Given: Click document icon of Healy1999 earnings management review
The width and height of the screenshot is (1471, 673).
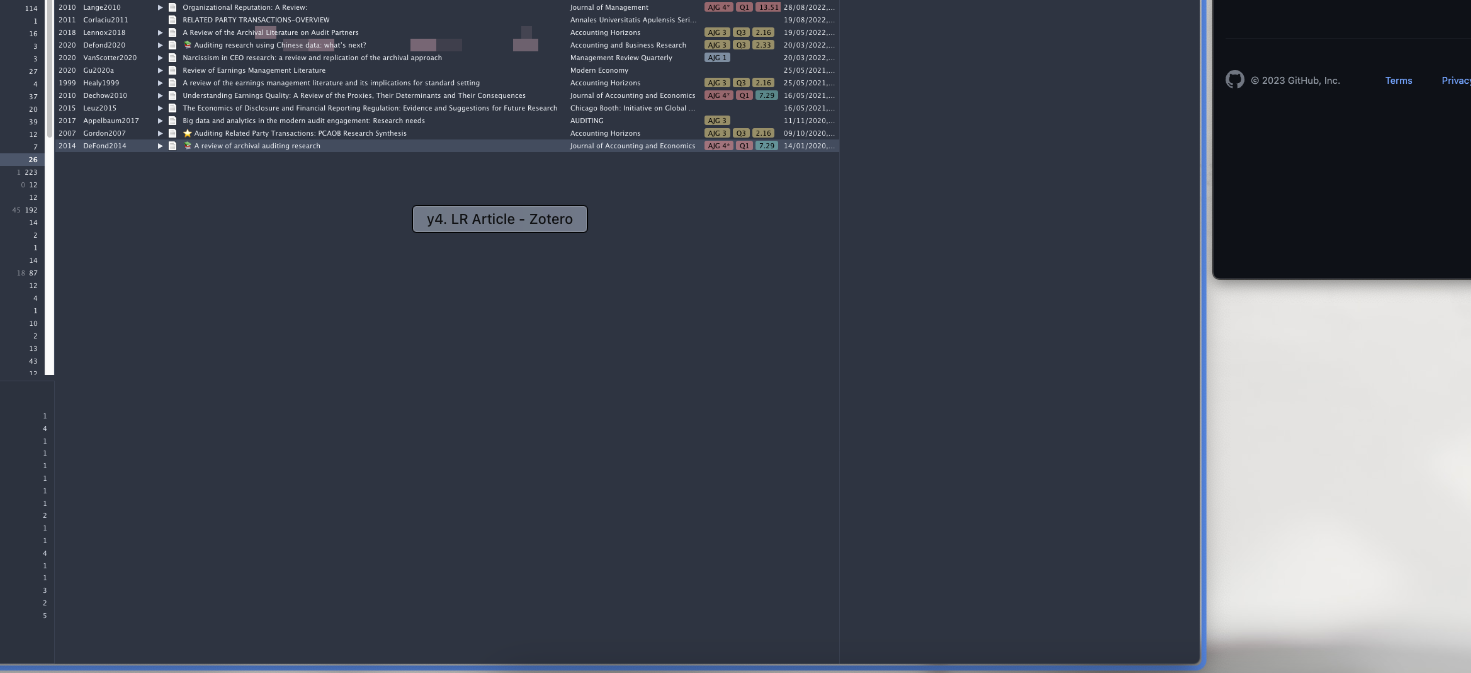Looking at the screenshot, I should point(172,82).
